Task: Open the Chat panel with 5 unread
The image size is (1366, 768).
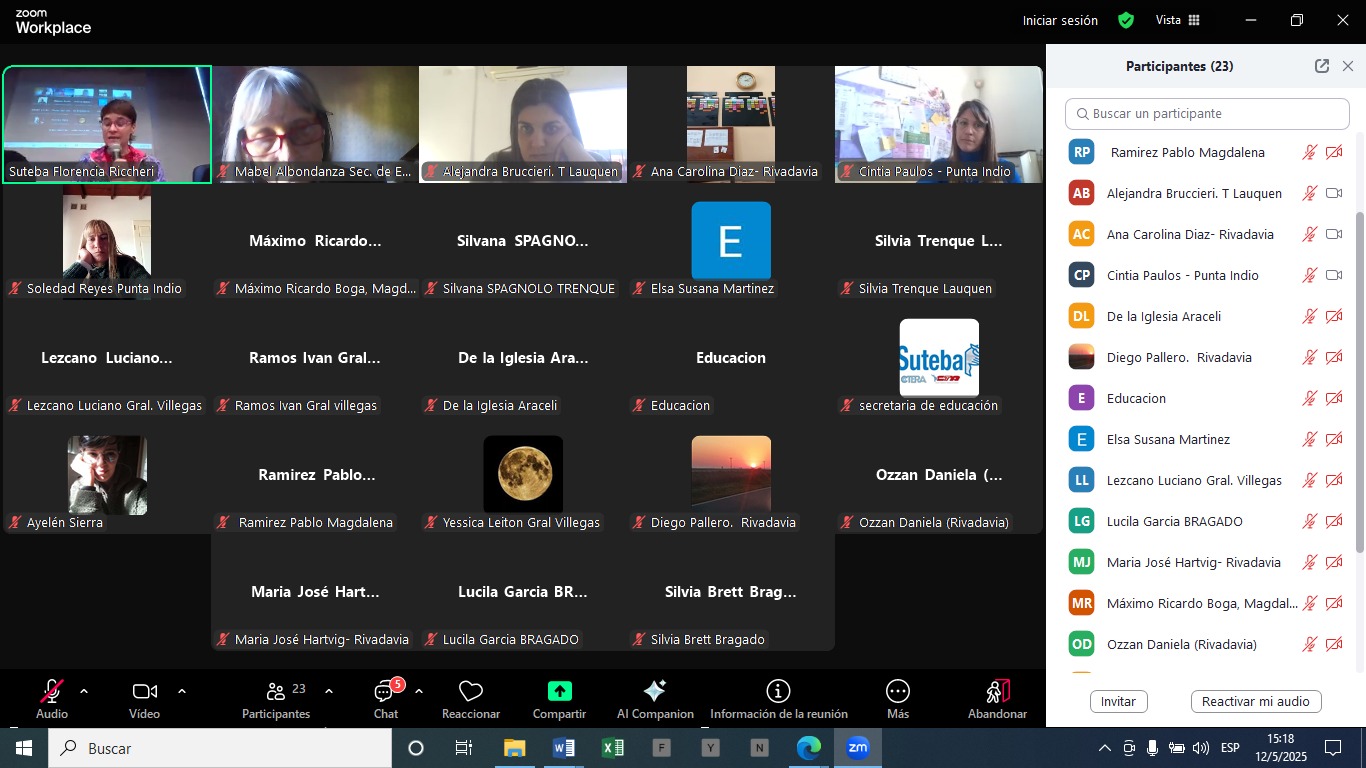Action: (386, 698)
